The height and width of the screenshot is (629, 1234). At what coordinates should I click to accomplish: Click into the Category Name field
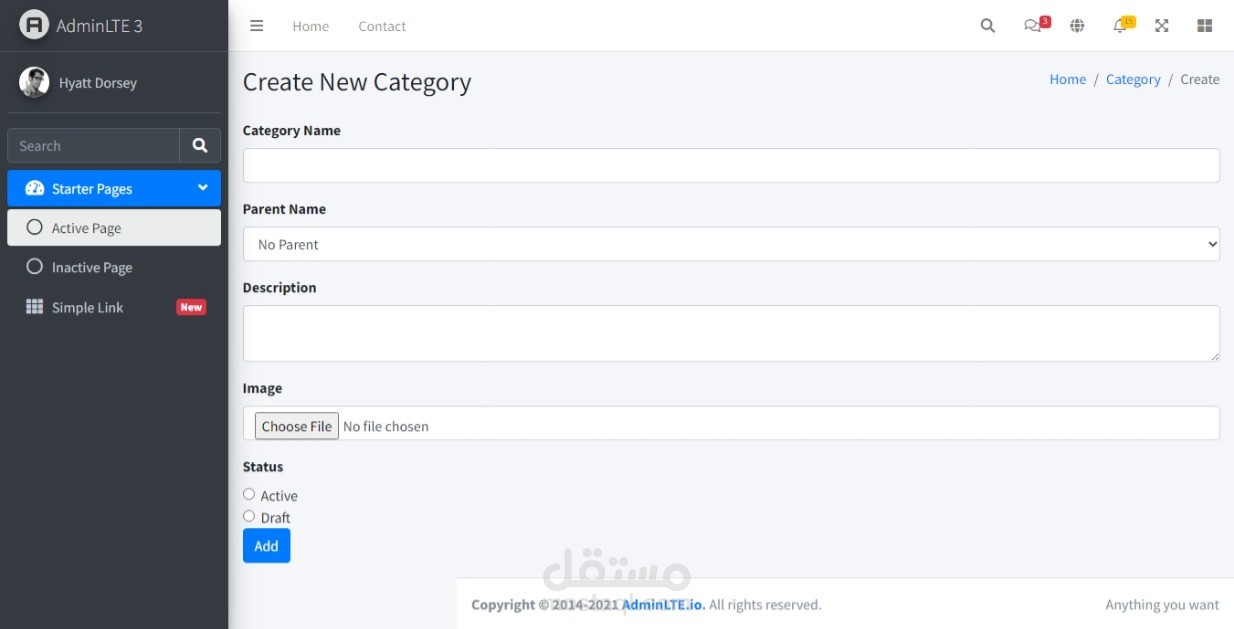point(731,166)
